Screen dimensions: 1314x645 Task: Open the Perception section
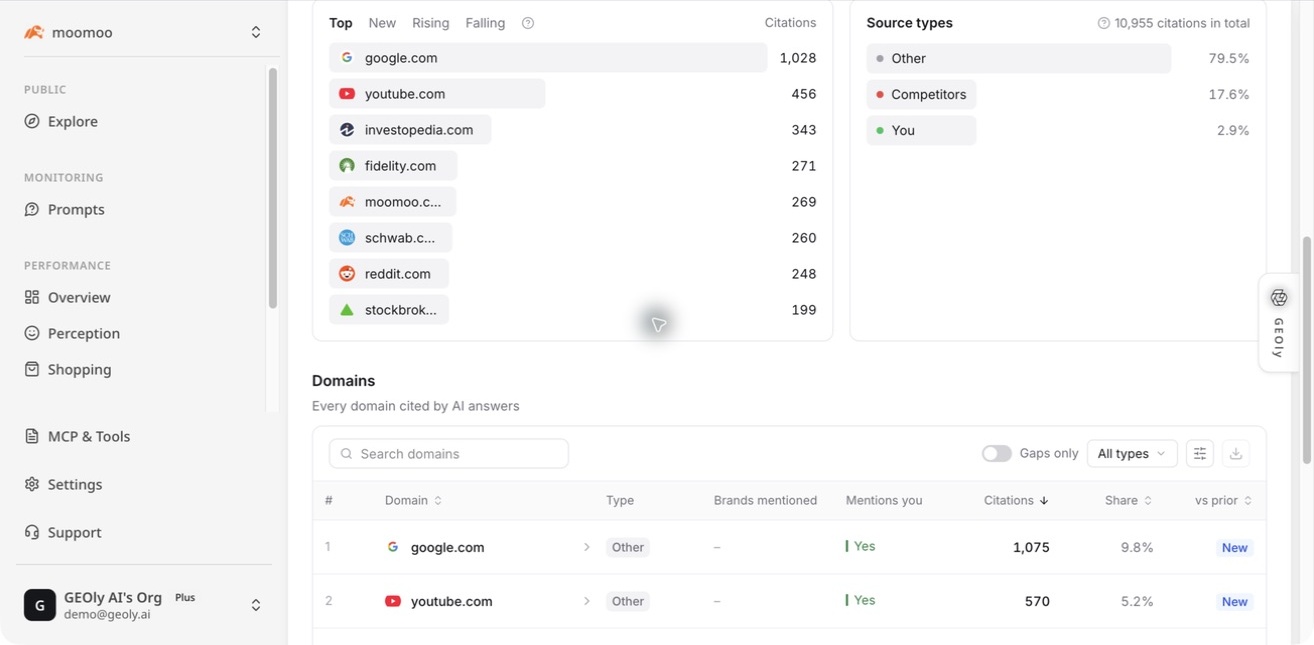tap(83, 333)
